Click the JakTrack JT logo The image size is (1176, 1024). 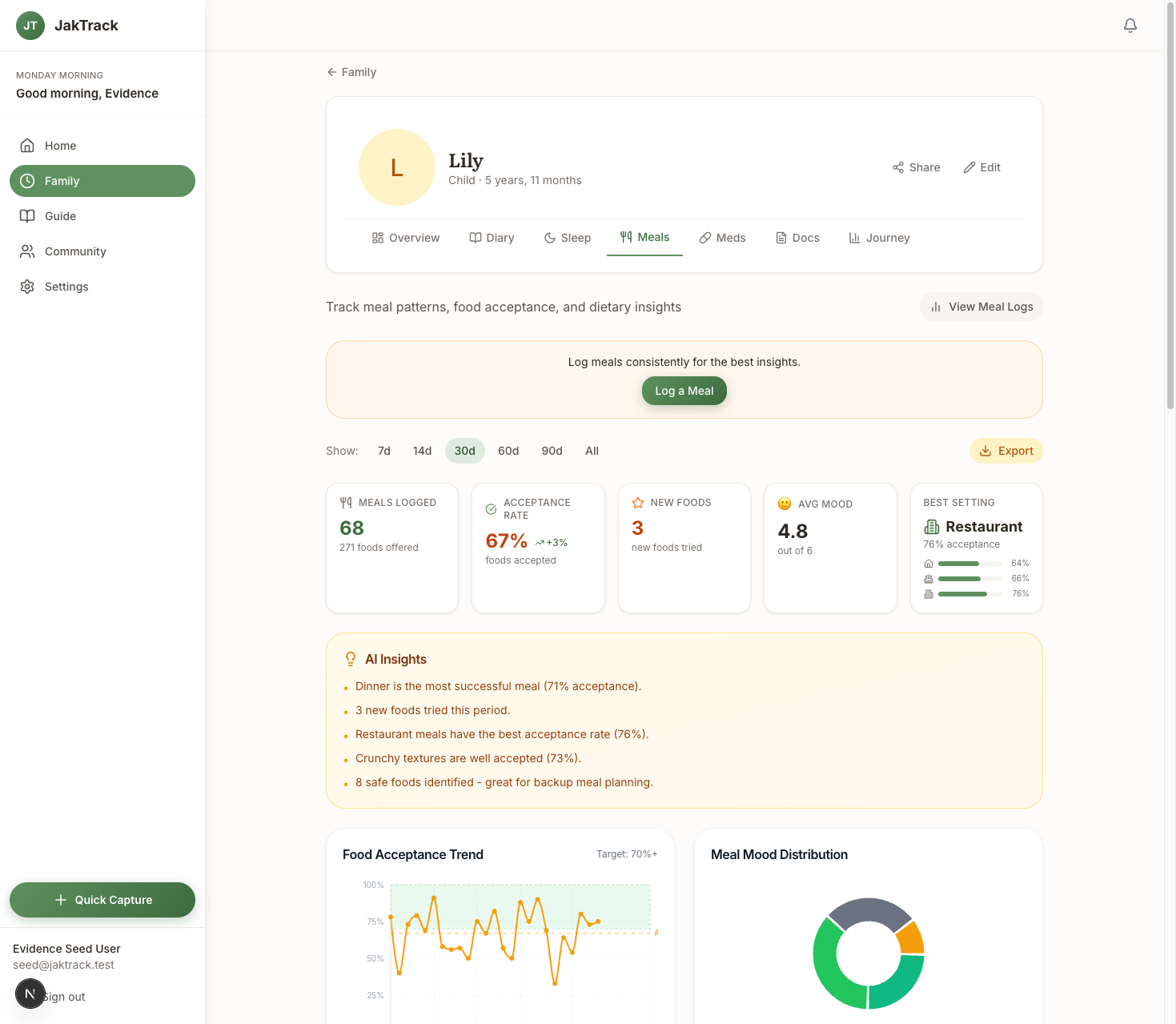(x=30, y=26)
